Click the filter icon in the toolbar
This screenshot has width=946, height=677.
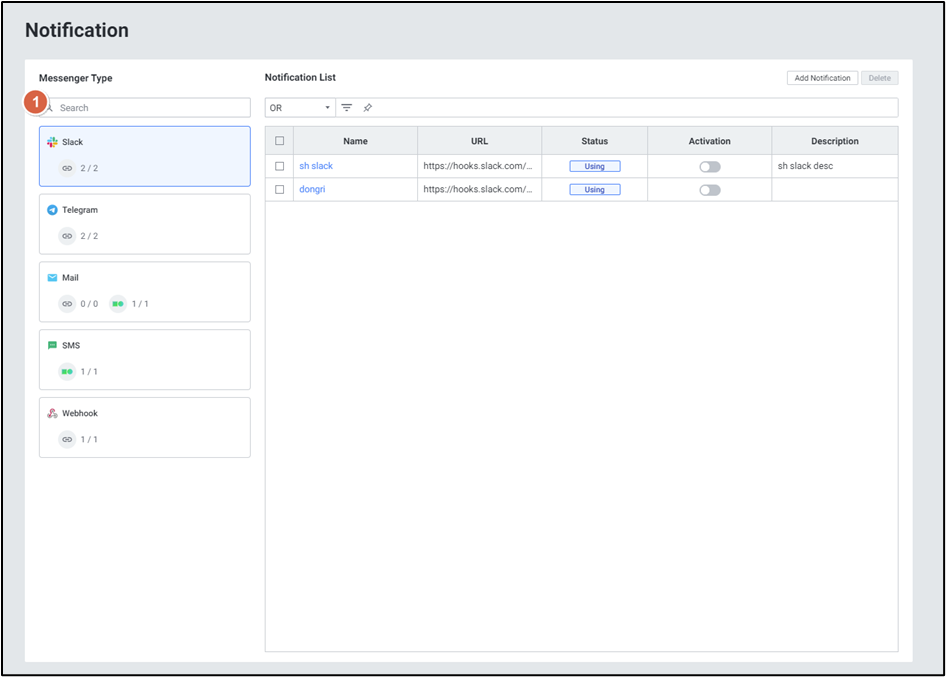coord(347,108)
